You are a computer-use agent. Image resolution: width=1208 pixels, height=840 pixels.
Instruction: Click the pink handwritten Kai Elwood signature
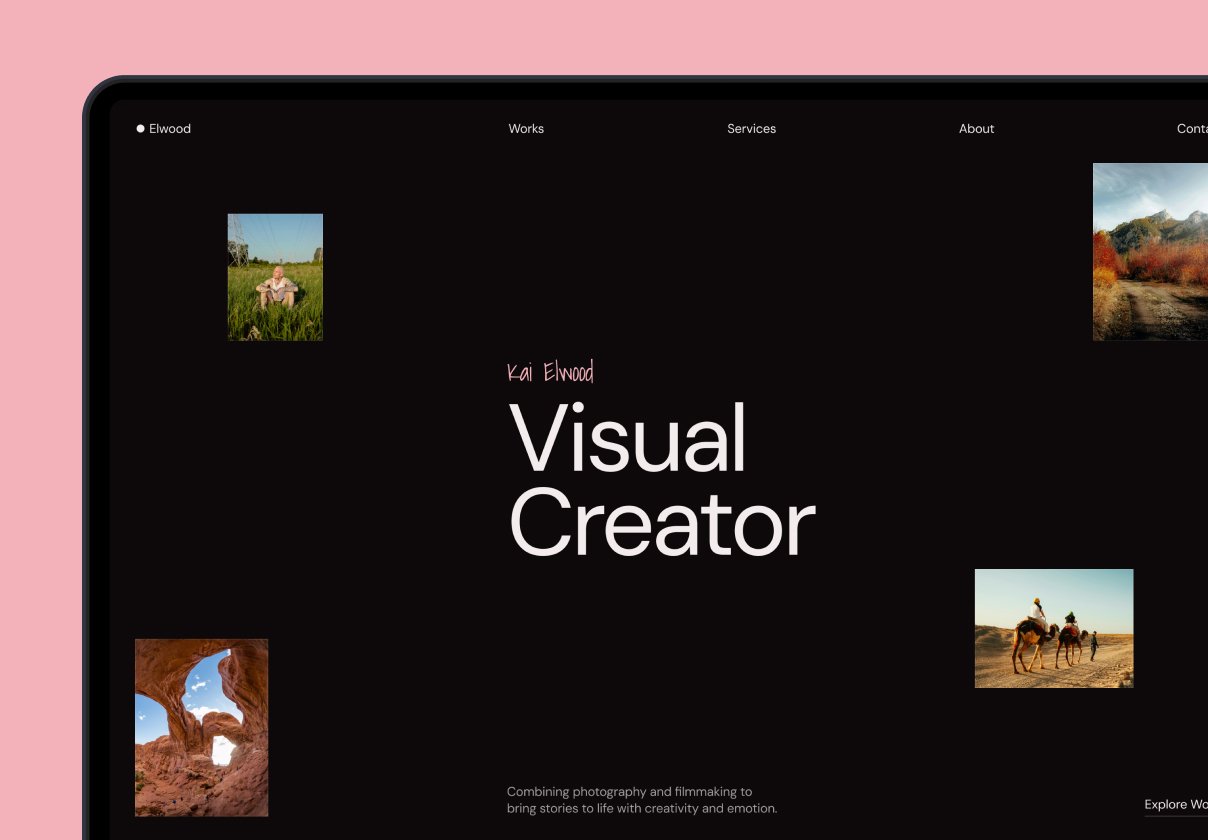(550, 373)
